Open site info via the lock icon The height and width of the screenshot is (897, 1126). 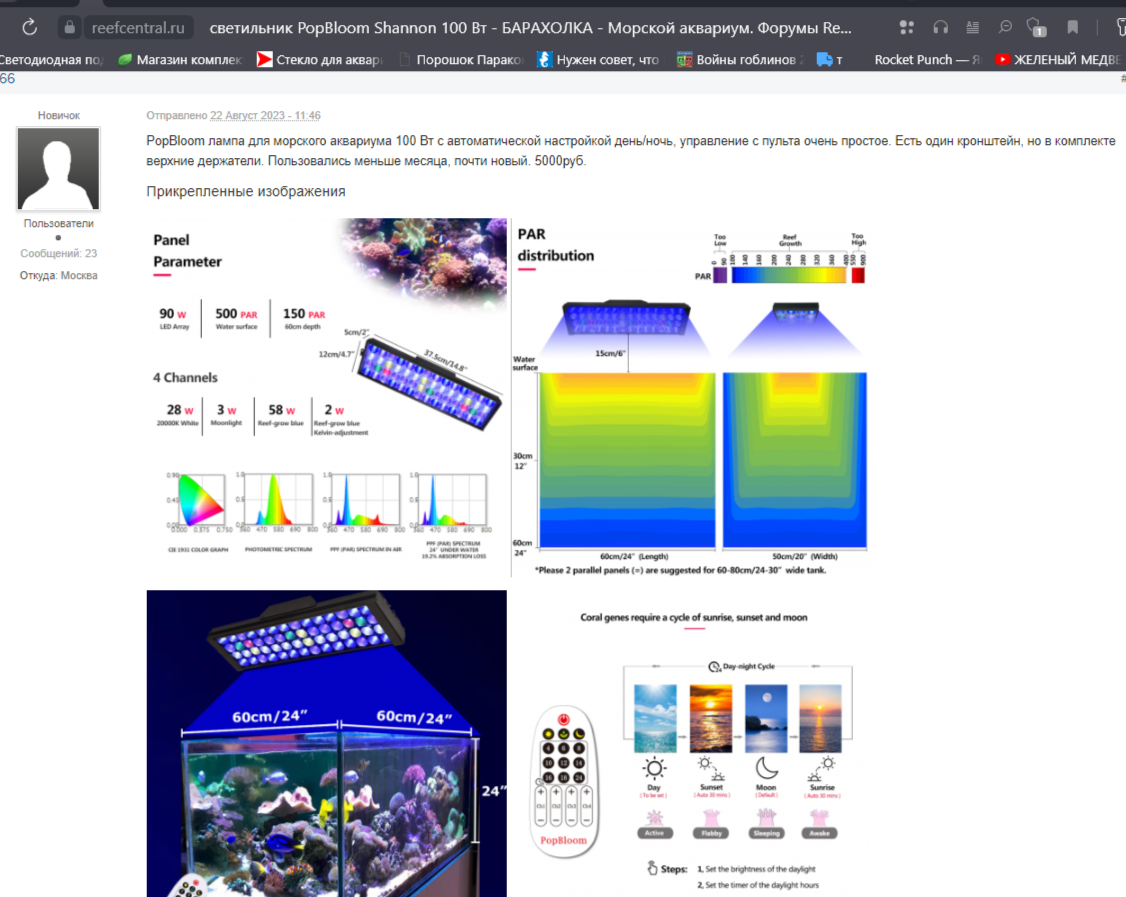69,27
